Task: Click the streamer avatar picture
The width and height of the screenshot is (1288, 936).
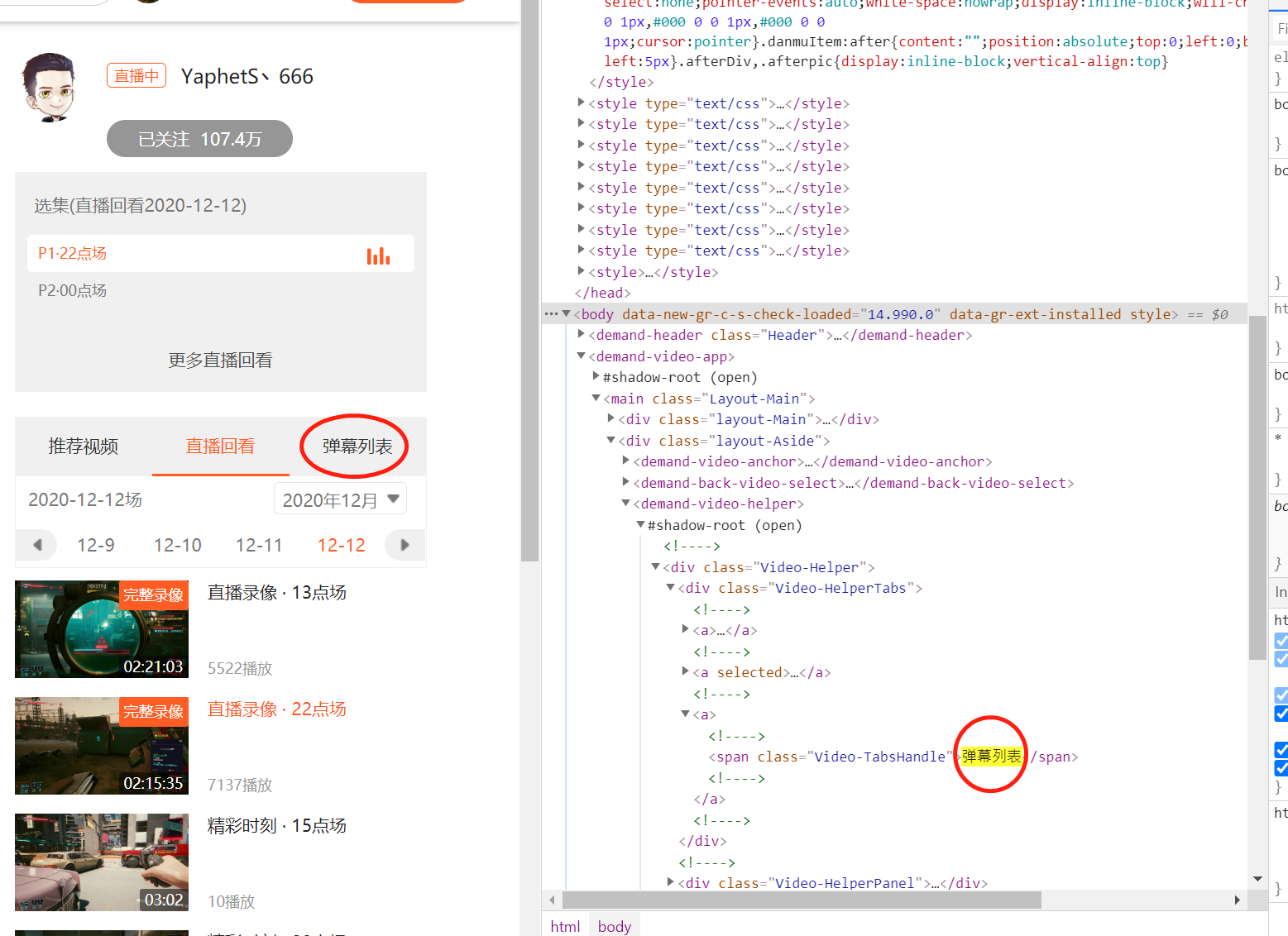Action: click(x=49, y=88)
